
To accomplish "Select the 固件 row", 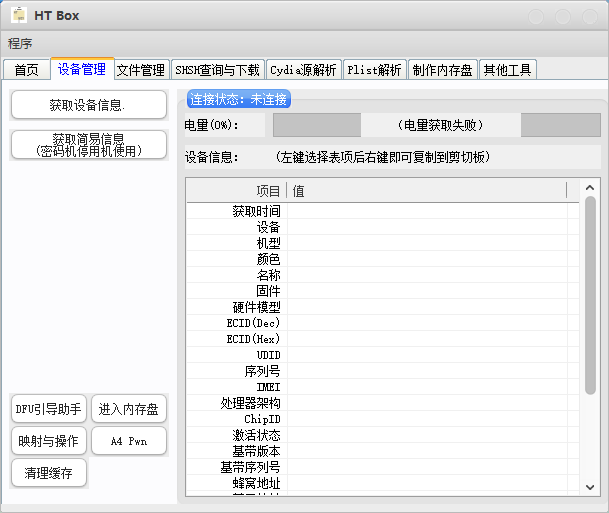I will click(x=382, y=291).
